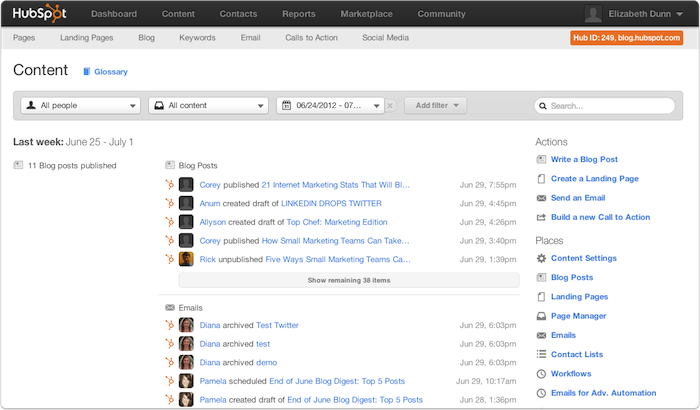
Task: Click the Write a Blog Post icon
Action: [x=541, y=160]
